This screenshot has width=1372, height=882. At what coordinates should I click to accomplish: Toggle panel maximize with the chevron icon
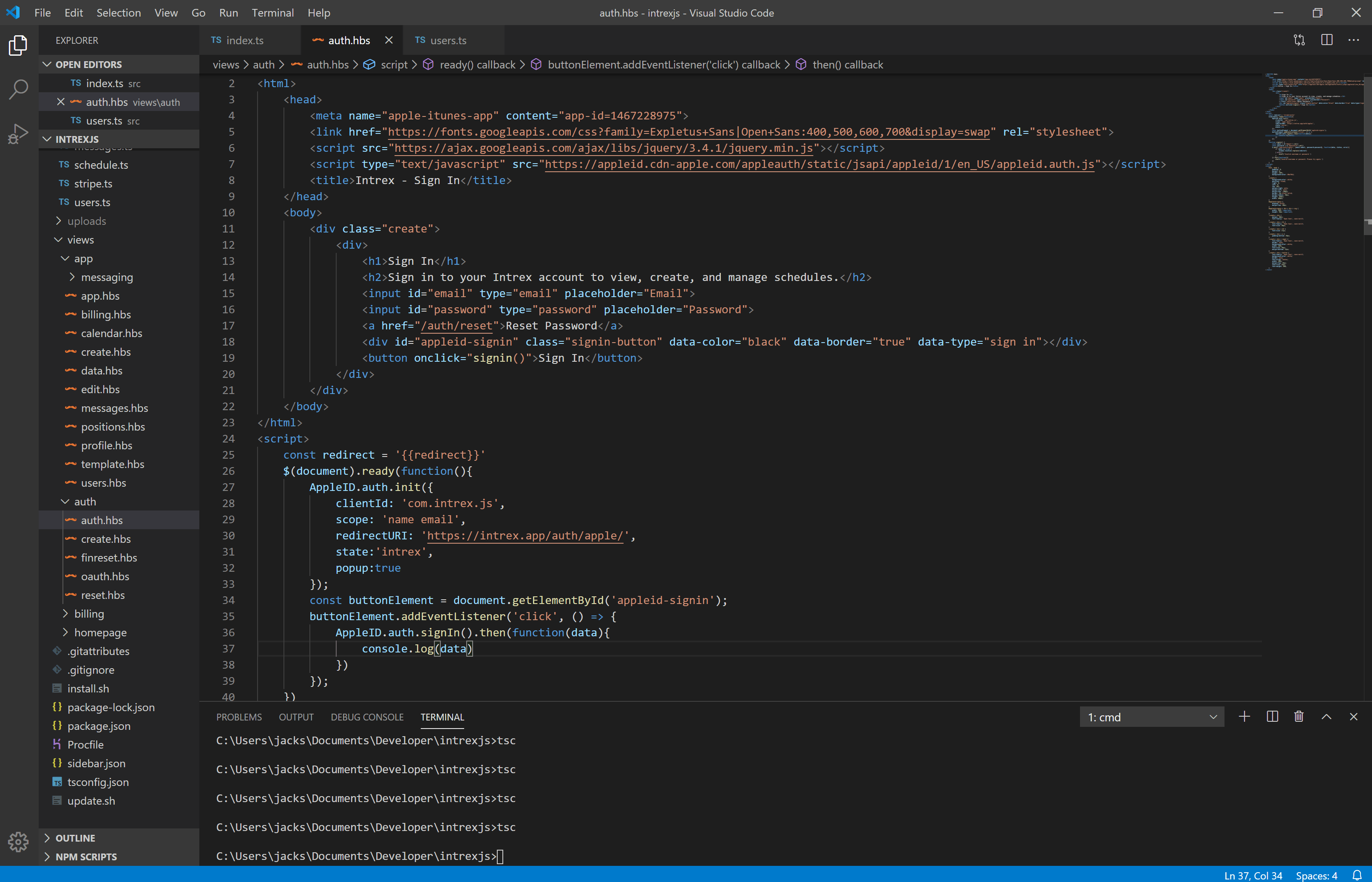click(x=1326, y=717)
